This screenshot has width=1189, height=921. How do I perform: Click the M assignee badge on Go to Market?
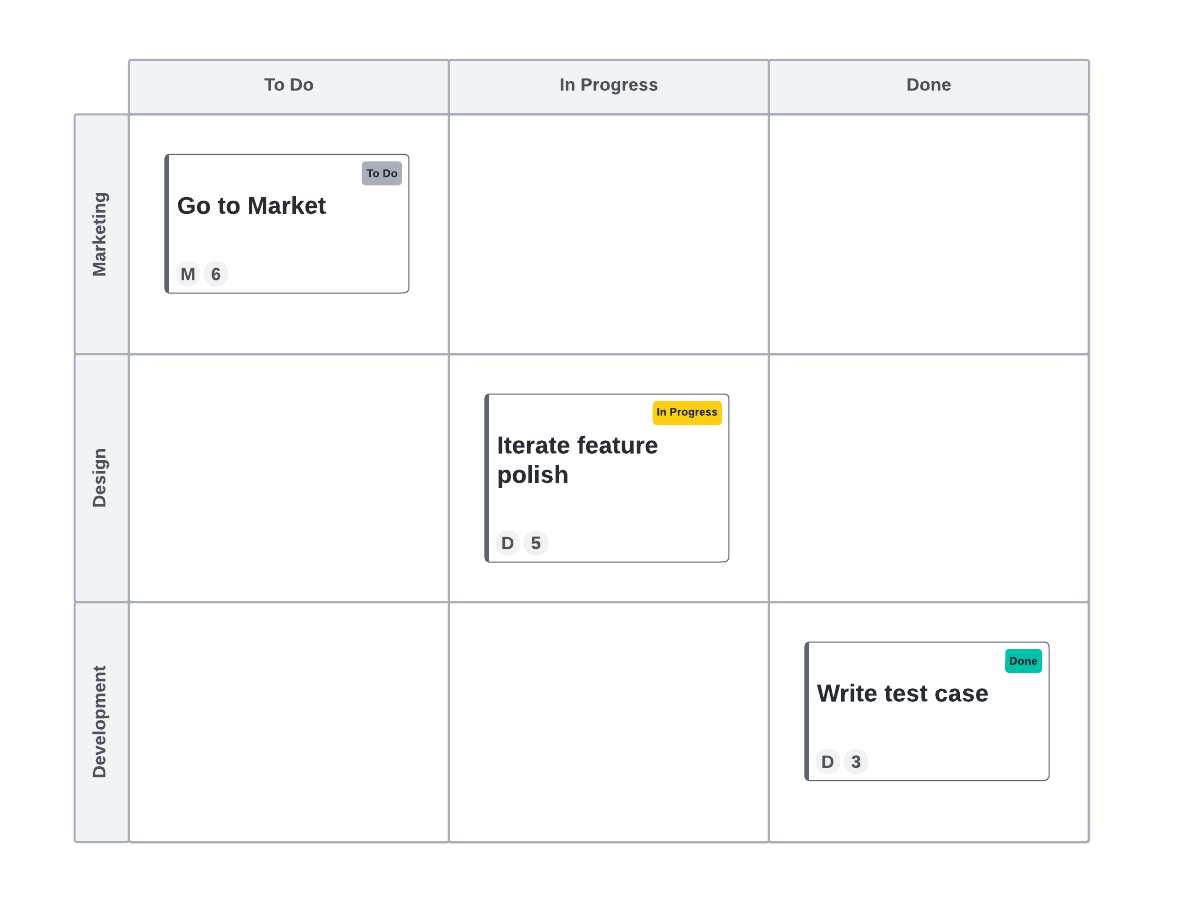click(188, 274)
